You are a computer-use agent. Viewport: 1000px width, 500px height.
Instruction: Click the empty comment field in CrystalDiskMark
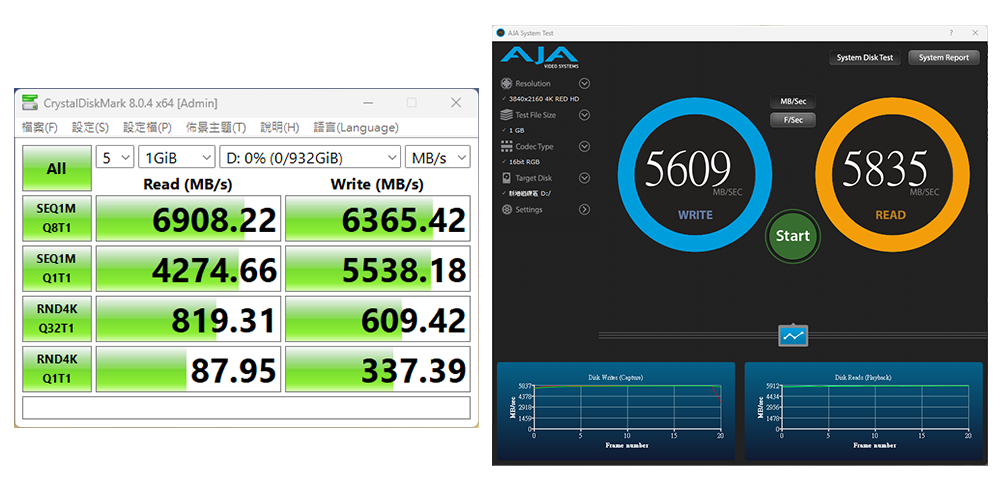tap(246, 408)
